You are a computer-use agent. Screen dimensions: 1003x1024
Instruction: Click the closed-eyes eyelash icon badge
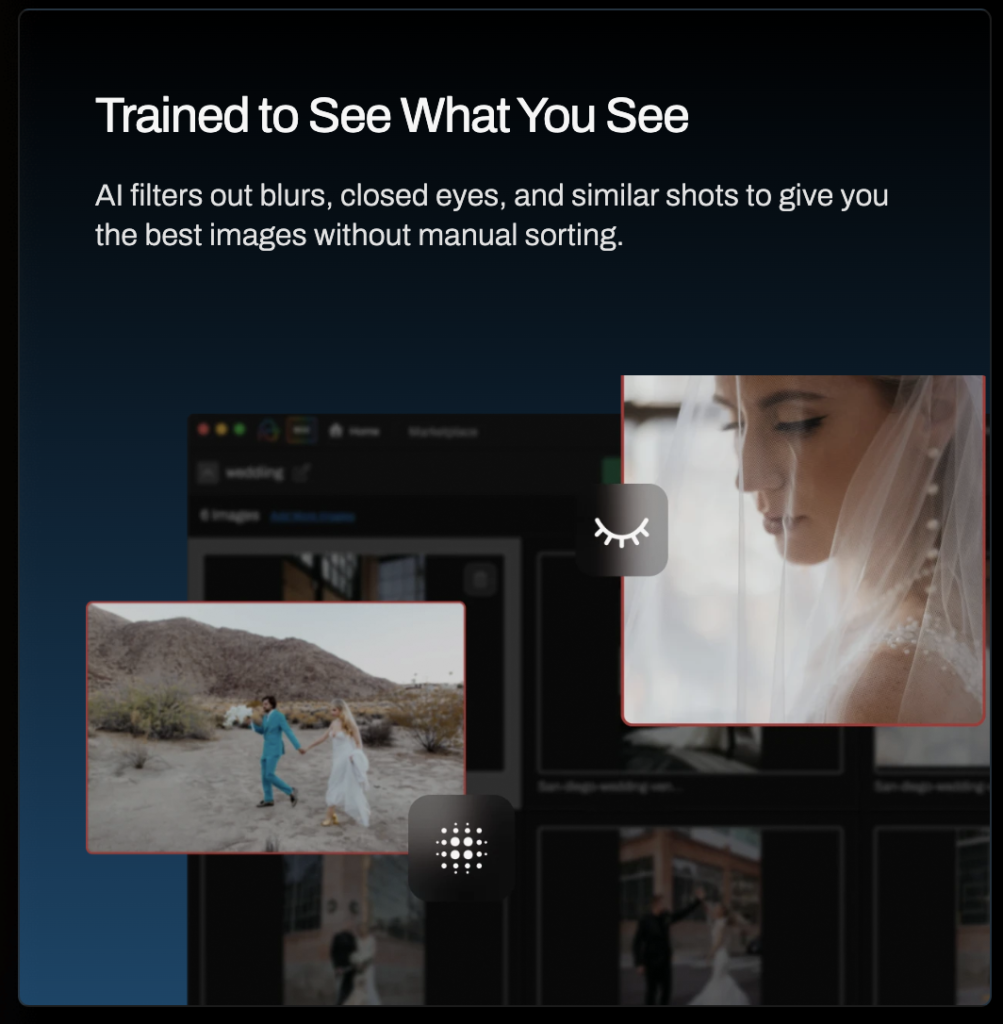622,530
